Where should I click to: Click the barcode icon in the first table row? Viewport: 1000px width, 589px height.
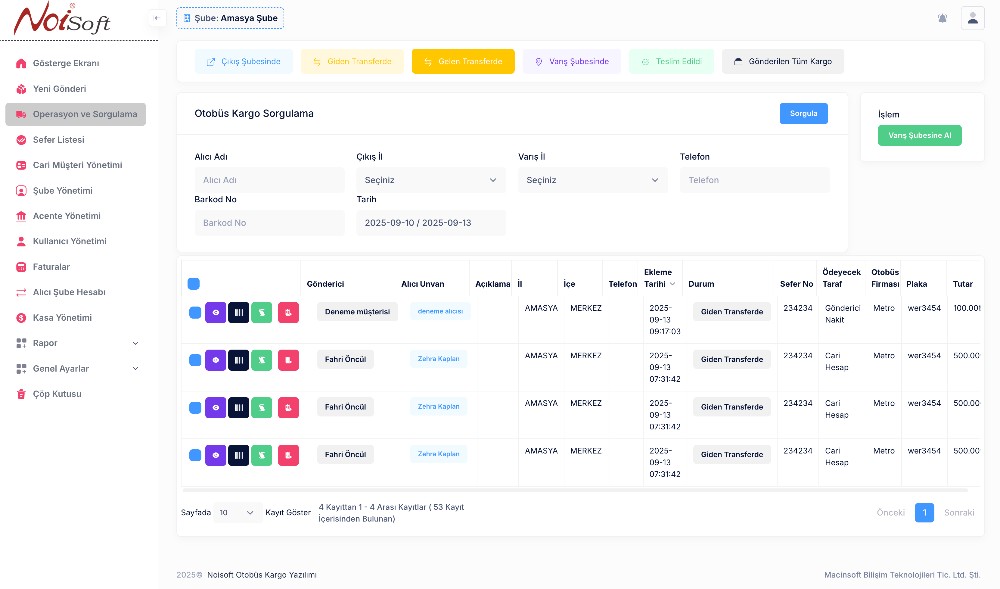tap(238, 312)
